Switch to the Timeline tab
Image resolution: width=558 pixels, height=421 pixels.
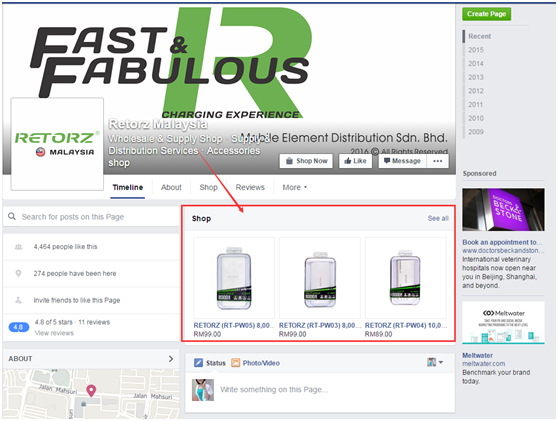click(128, 187)
